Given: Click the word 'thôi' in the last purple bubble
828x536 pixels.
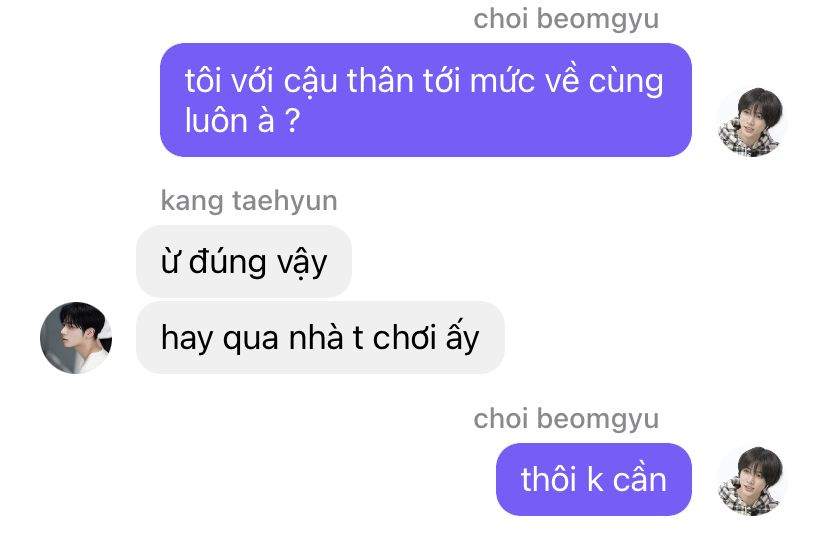Looking at the screenshot, I should click(548, 479).
